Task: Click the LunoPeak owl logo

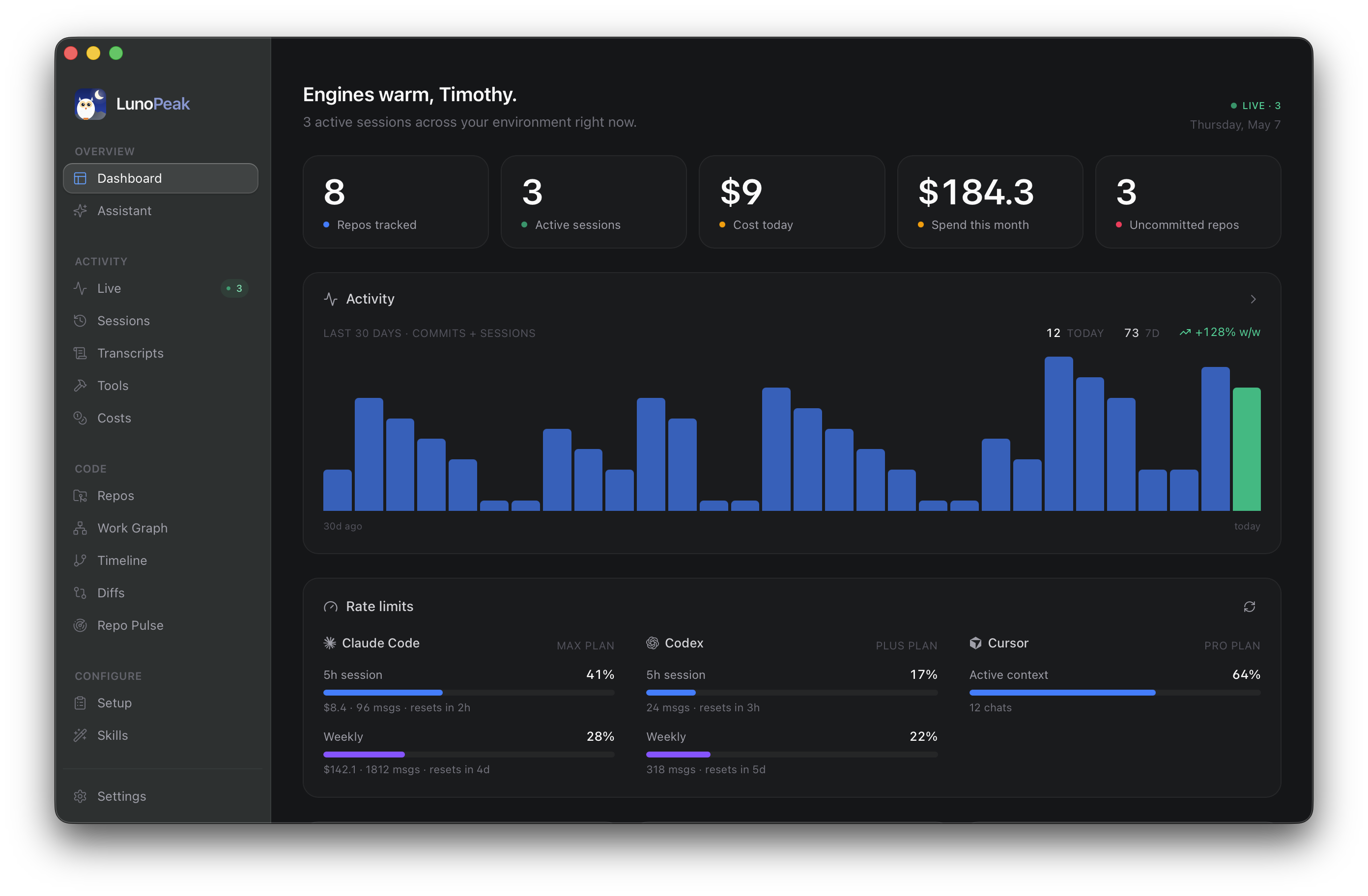Action: coord(90,104)
